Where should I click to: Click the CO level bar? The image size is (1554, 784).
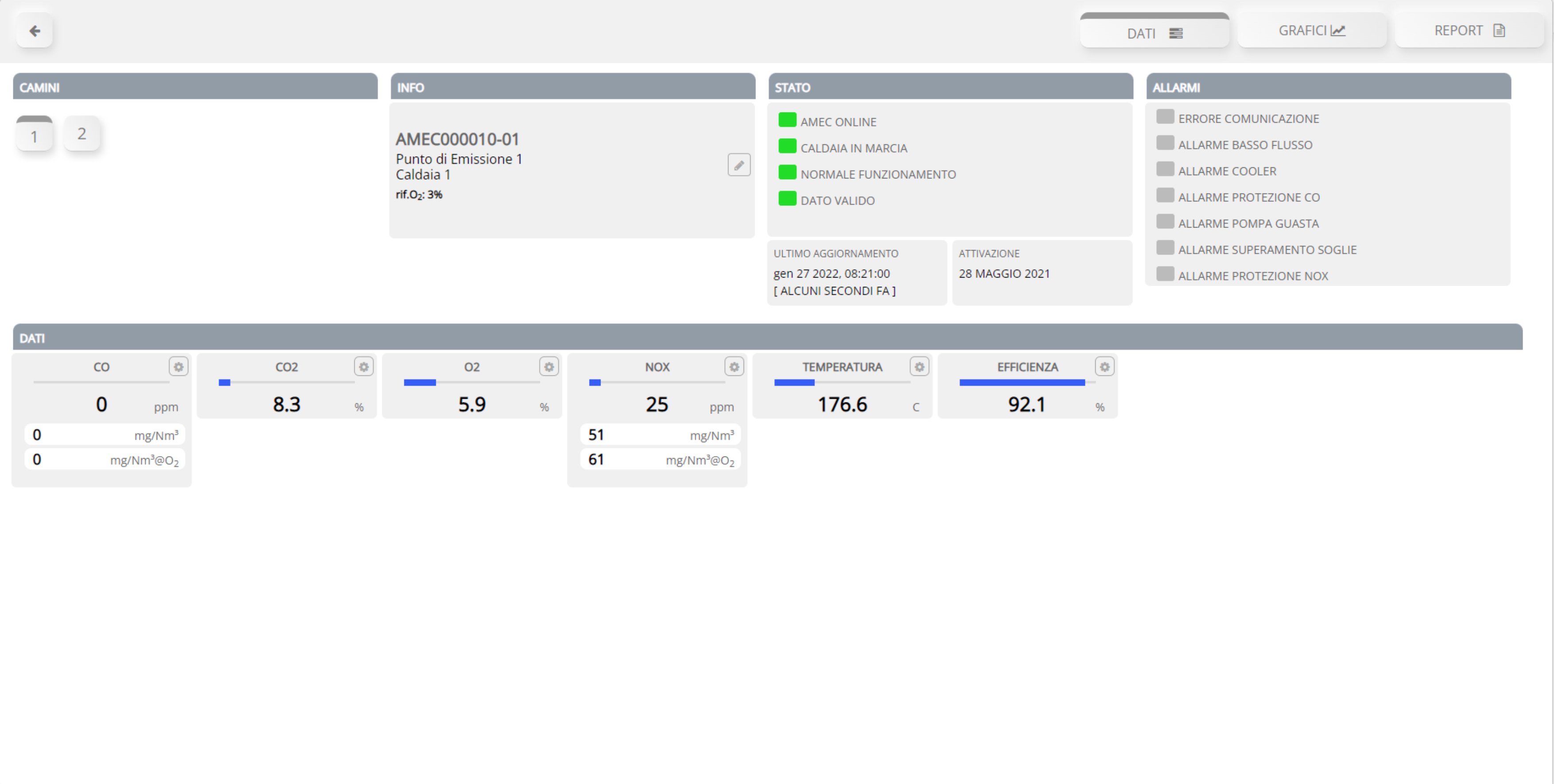coord(101,382)
